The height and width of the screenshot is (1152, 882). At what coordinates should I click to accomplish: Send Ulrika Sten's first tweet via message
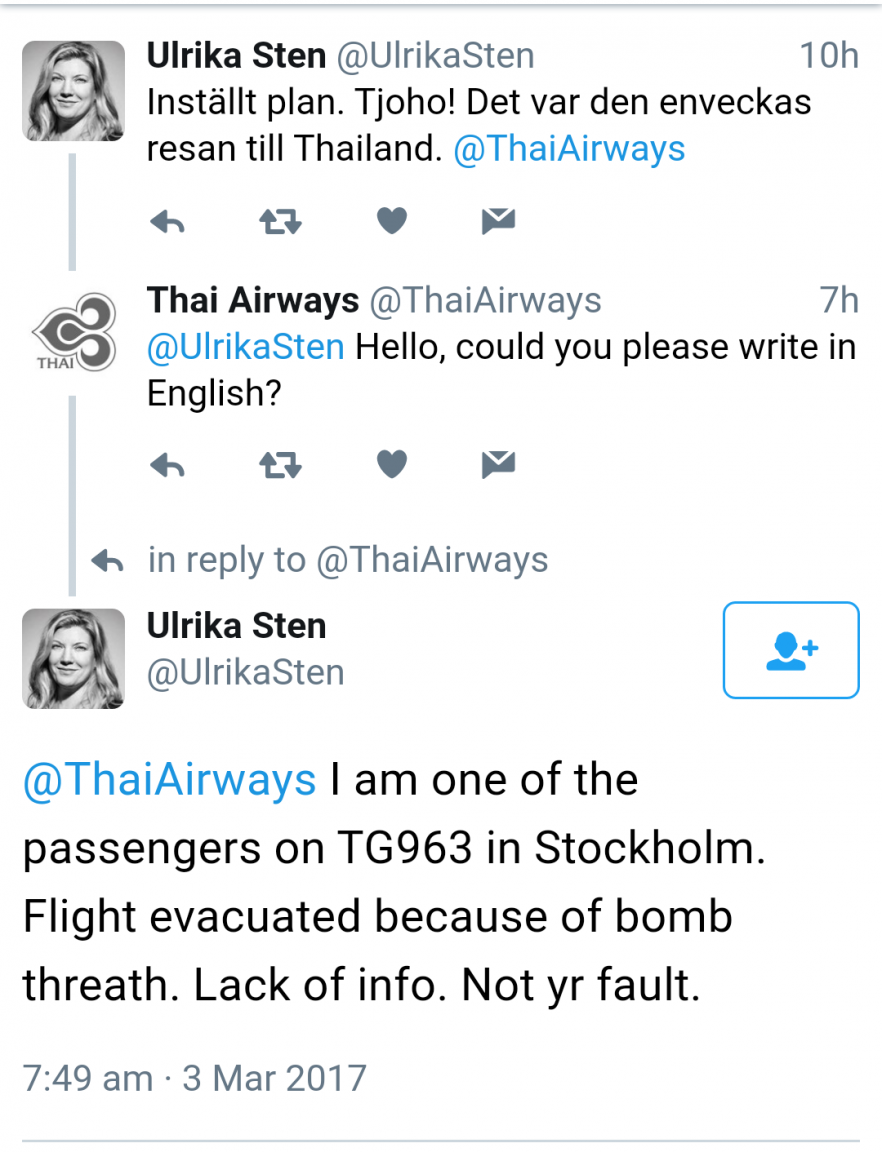pos(498,220)
